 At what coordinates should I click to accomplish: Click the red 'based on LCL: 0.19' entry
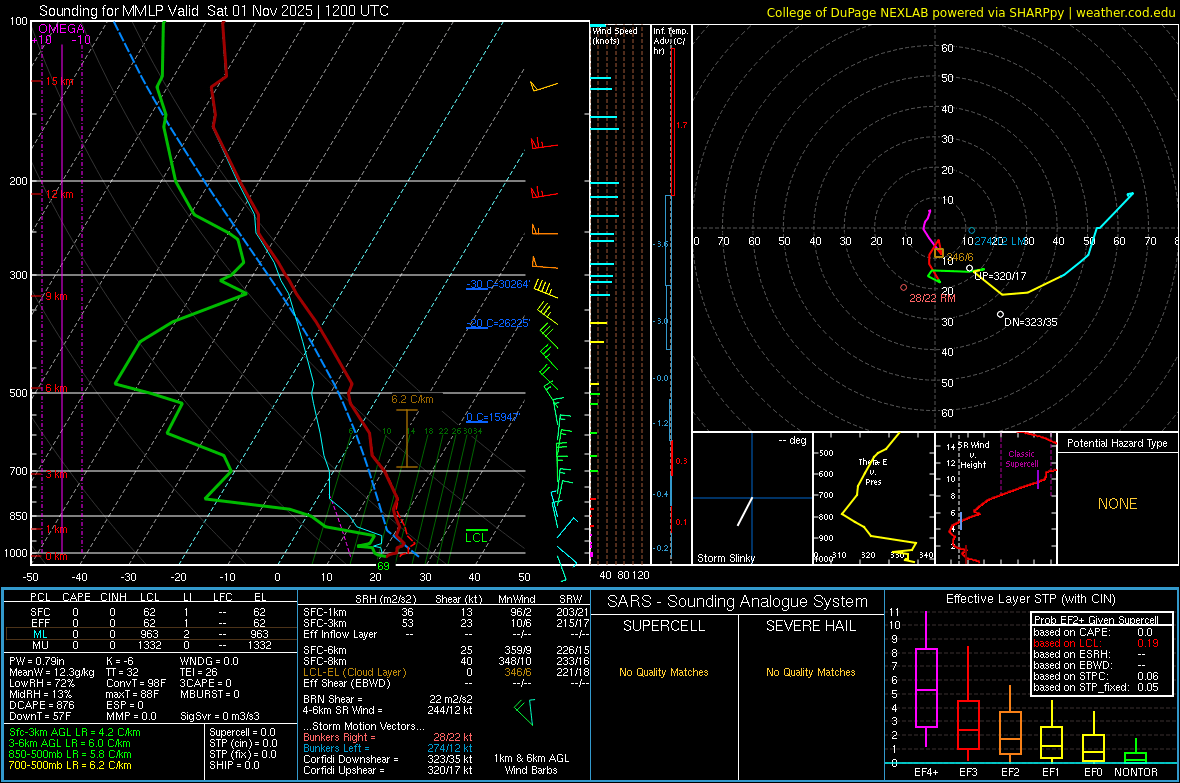(1096, 643)
